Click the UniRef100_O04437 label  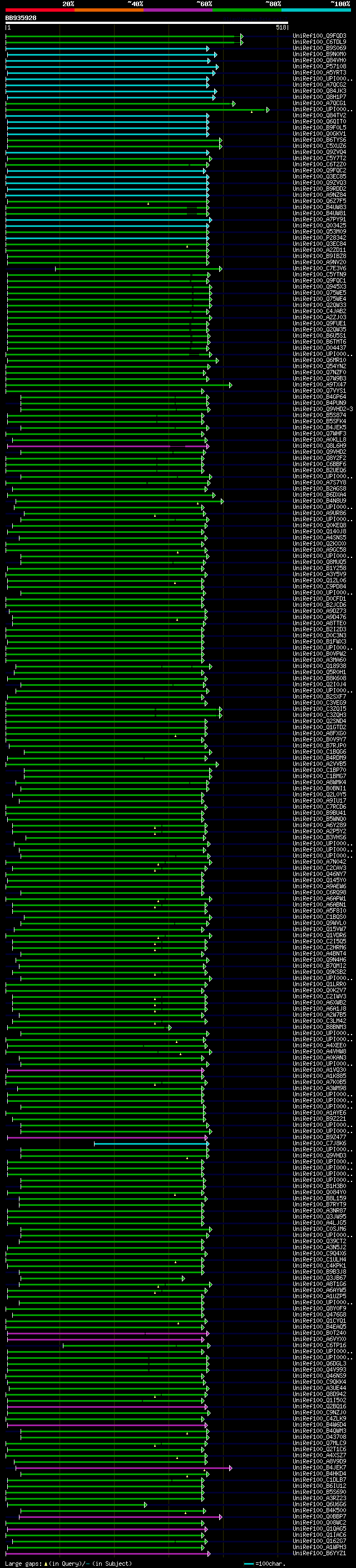(319, 348)
